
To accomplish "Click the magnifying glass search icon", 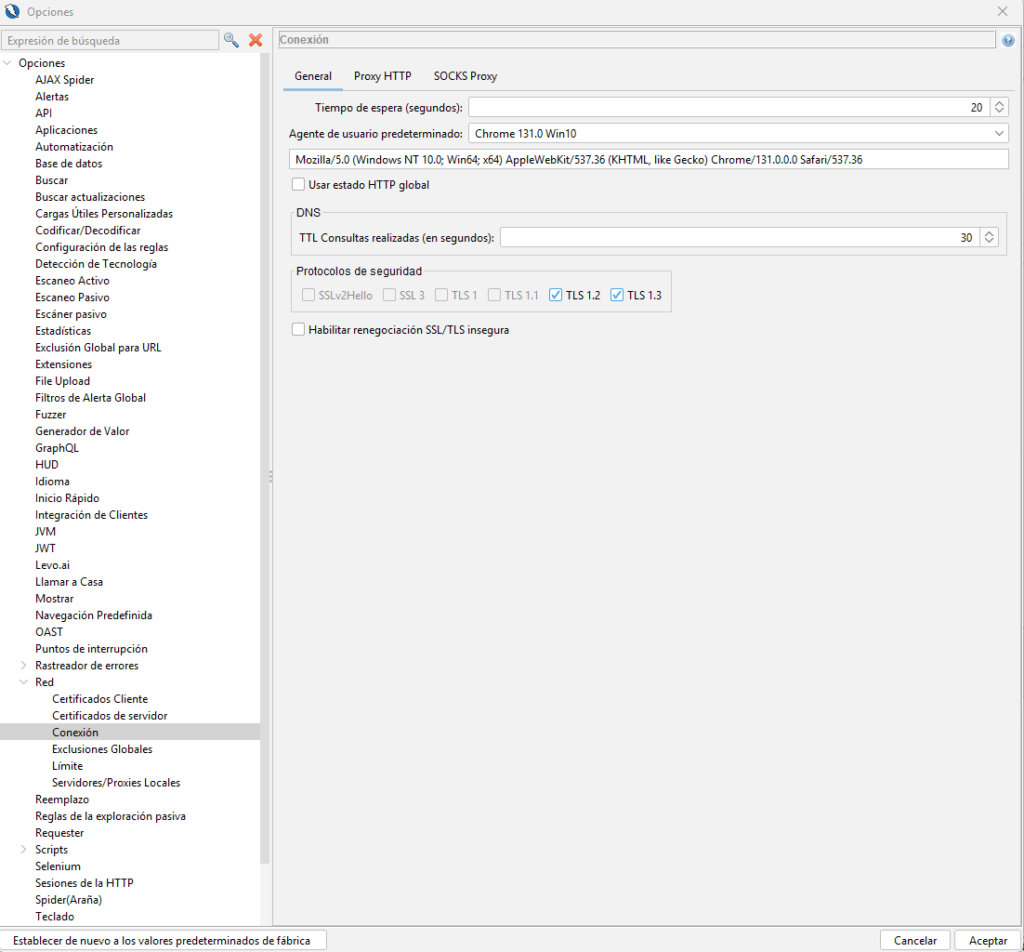I will [x=231, y=40].
